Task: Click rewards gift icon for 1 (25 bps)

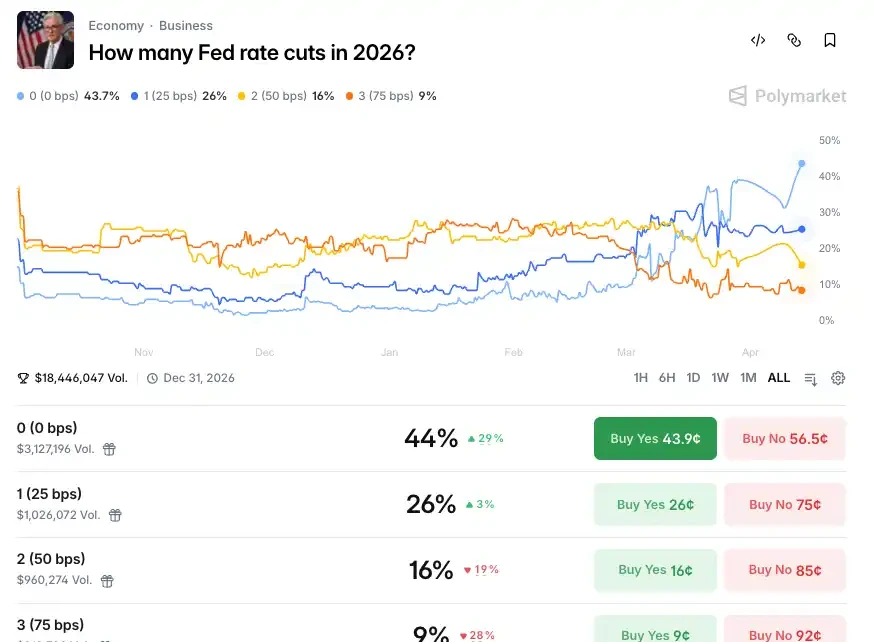Action: pos(115,515)
